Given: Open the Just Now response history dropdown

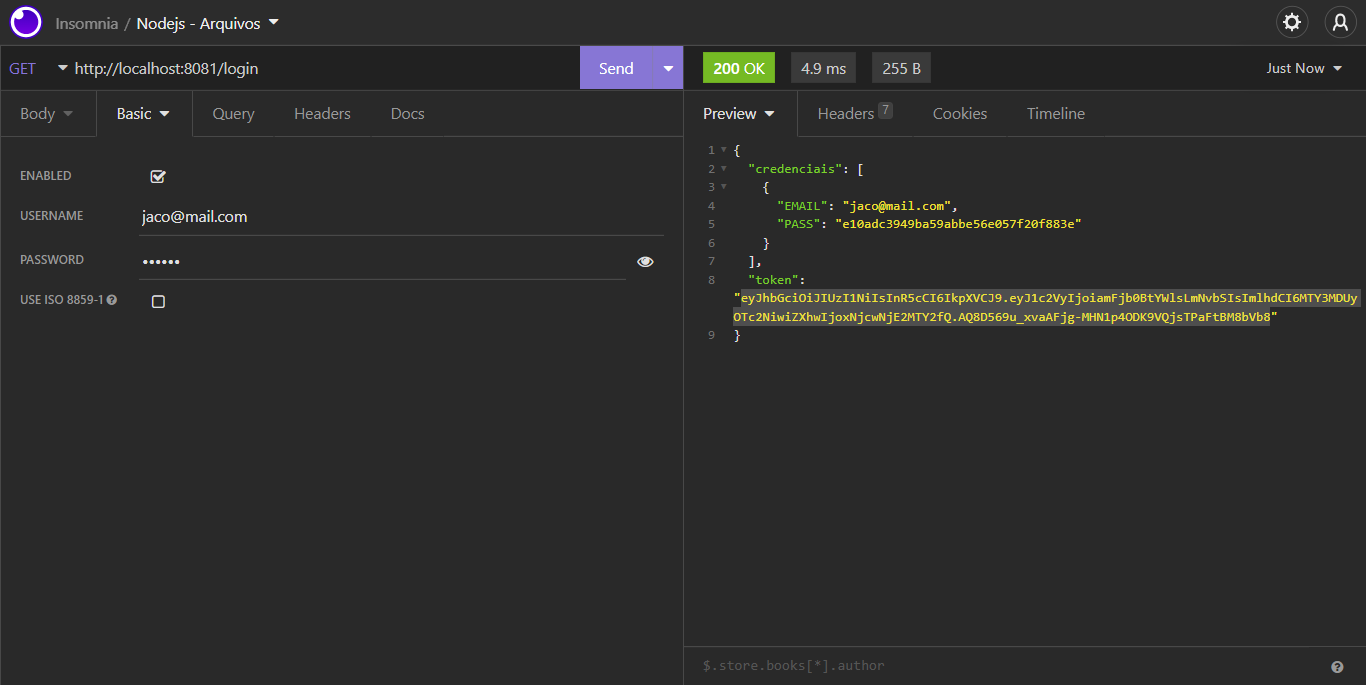Looking at the screenshot, I should [x=1304, y=68].
